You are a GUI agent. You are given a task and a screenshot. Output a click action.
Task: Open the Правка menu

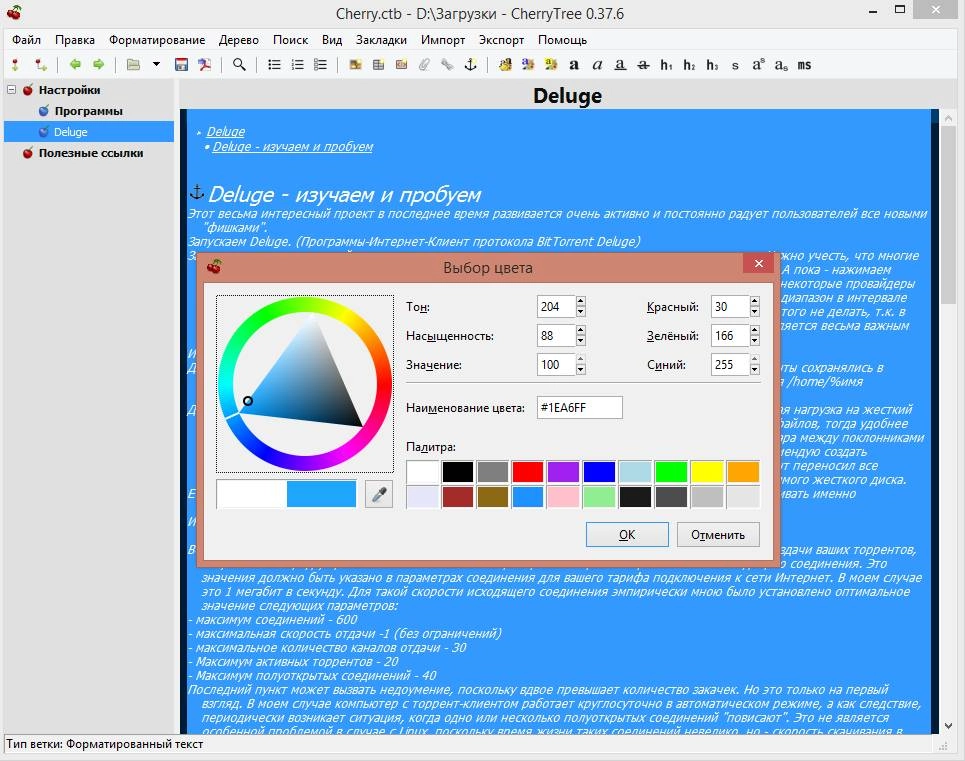(x=75, y=40)
